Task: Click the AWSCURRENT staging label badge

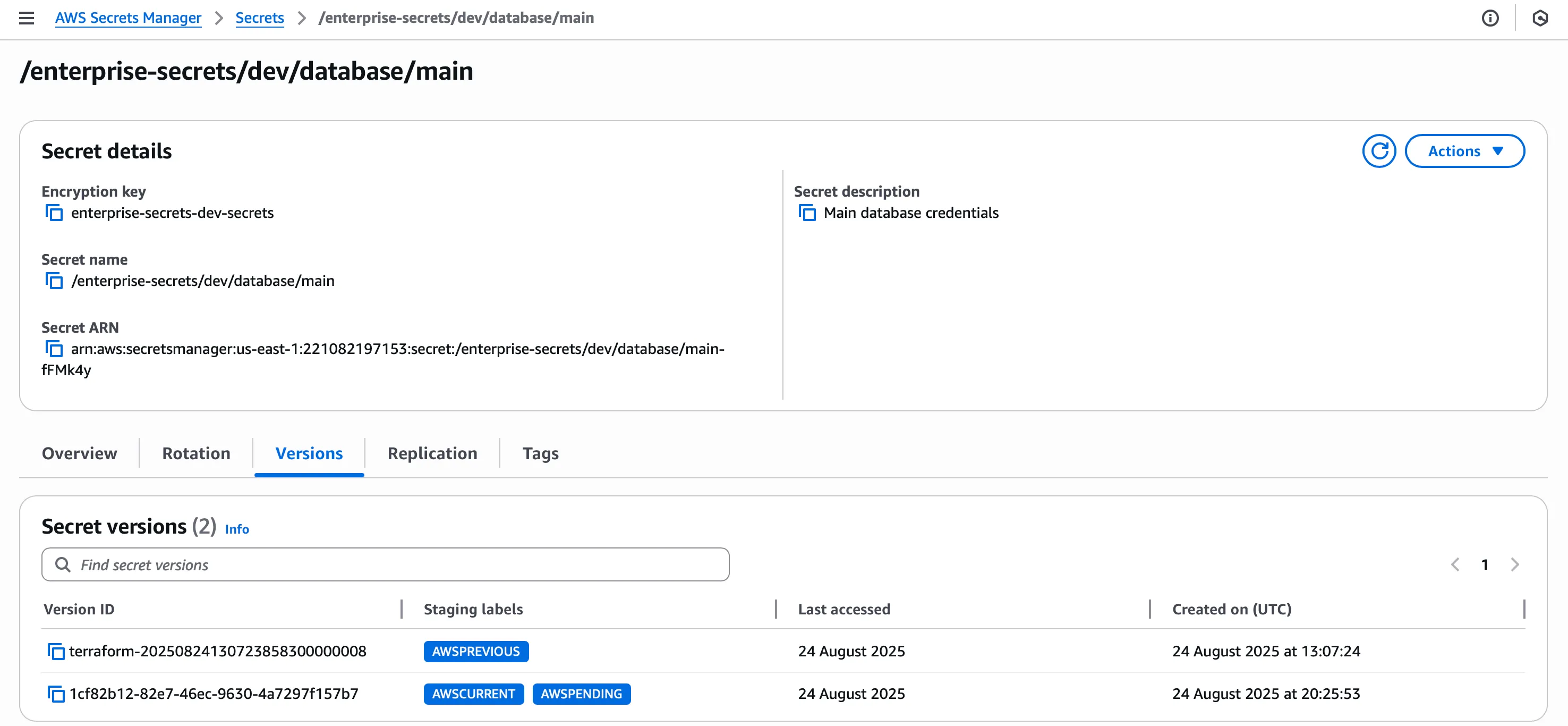Action: [474, 694]
